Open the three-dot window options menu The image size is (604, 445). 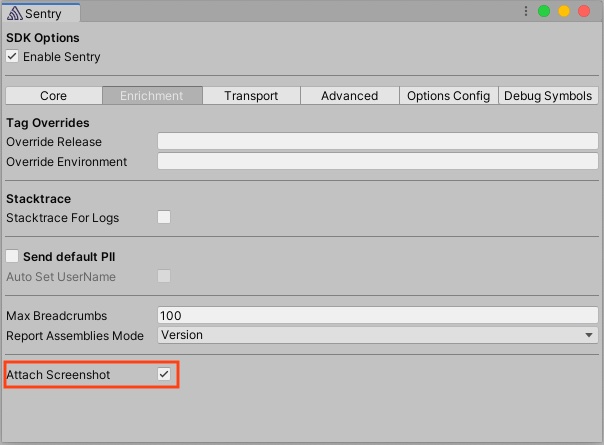526,11
